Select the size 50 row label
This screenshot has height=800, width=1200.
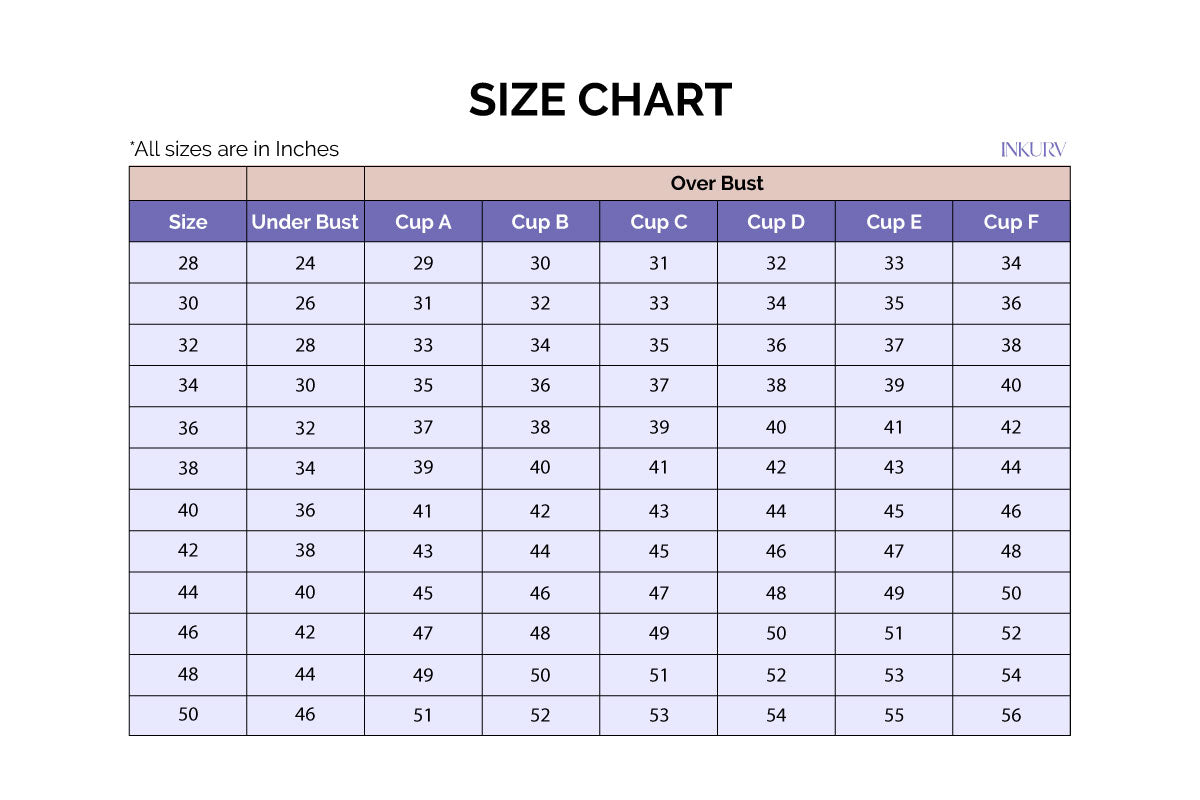pyautogui.click(x=188, y=715)
